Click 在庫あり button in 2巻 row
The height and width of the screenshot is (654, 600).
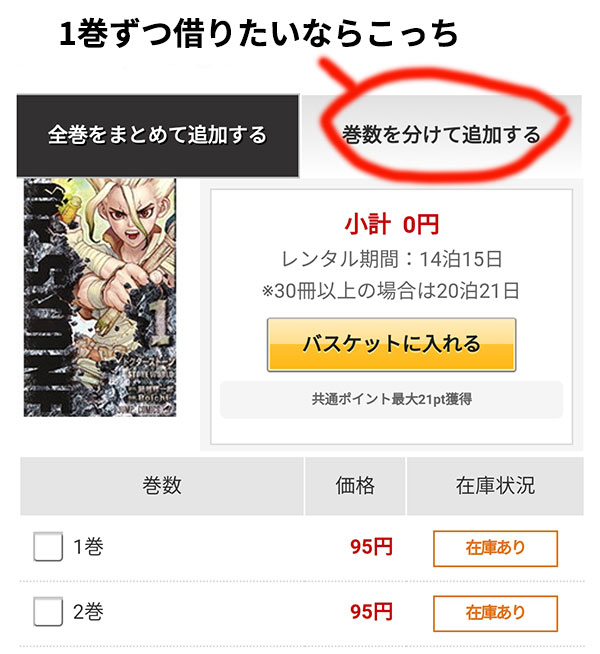click(495, 613)
